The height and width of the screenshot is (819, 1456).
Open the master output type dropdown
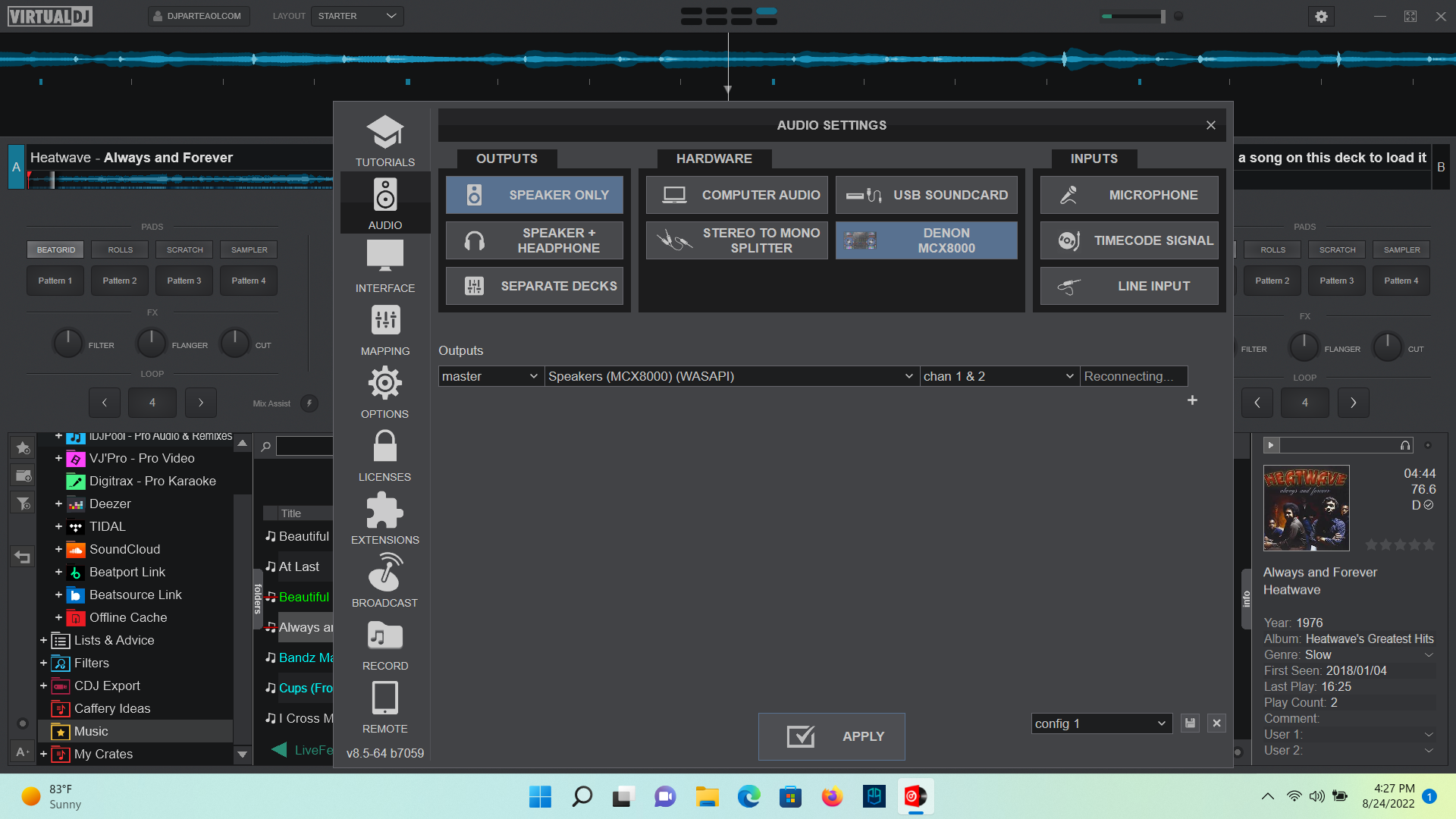491,376
